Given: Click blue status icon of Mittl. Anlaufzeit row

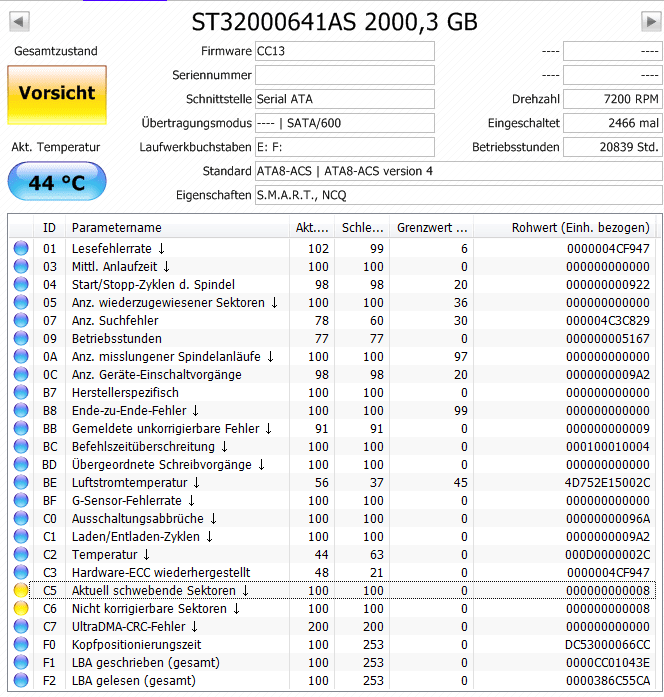Looking at the screenshot, I should (x=21, y=267).
